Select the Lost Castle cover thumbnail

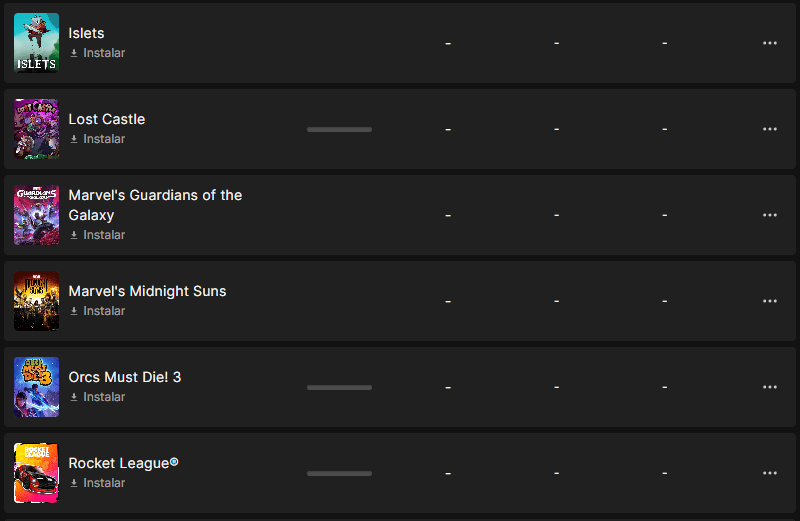(36, 129)
